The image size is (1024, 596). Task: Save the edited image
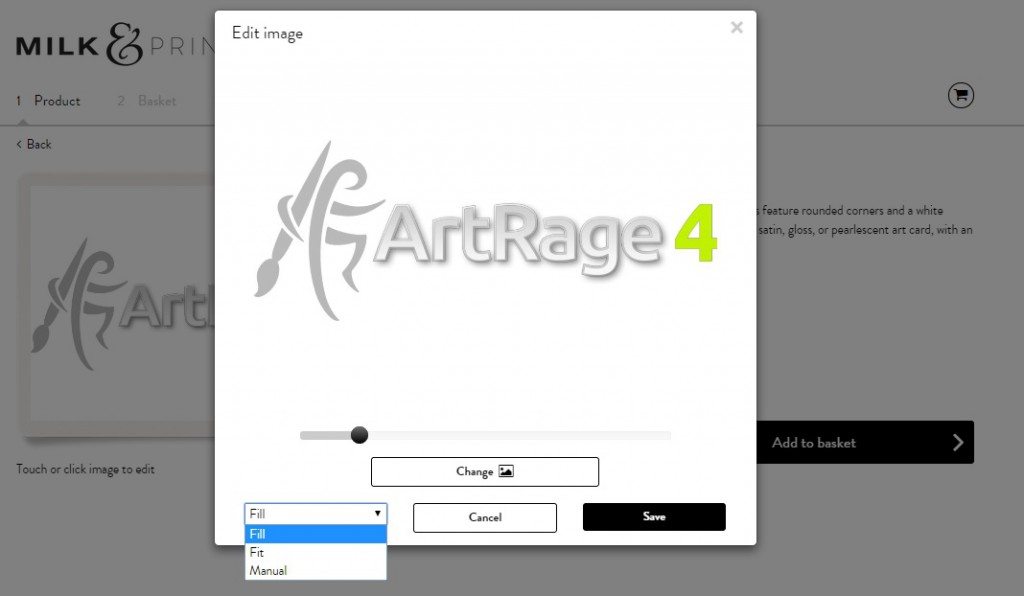(x=653, y=517)
